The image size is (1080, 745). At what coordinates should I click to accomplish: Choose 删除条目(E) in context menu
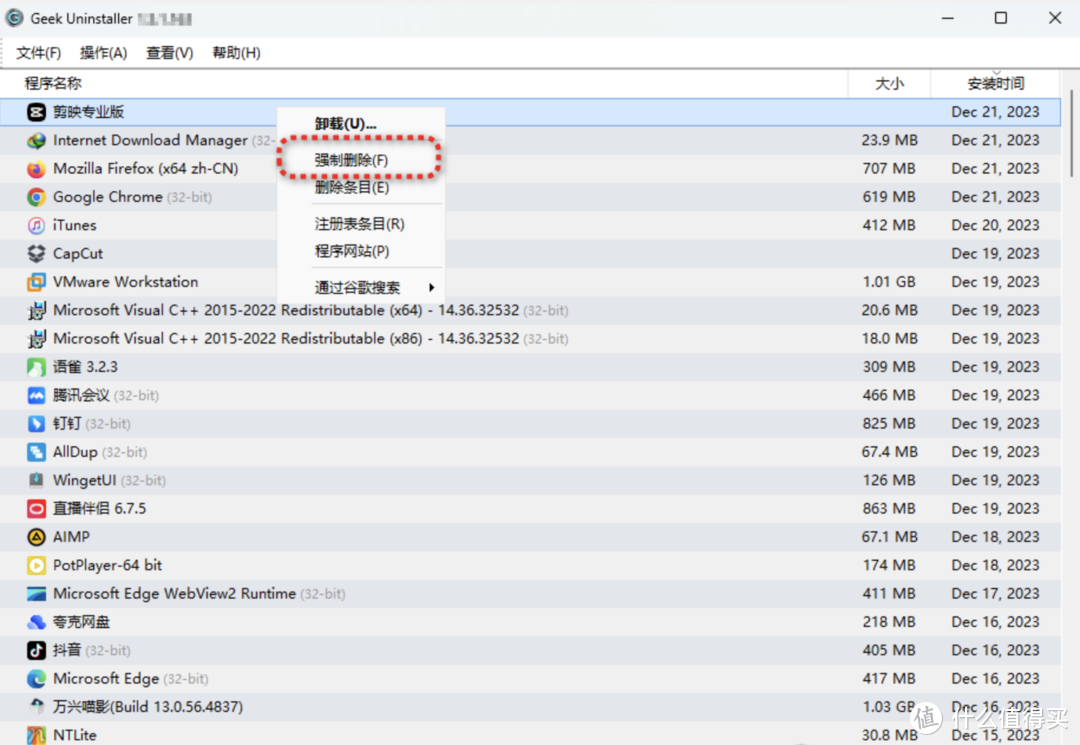pyautogui.click(x=352, y=187)
